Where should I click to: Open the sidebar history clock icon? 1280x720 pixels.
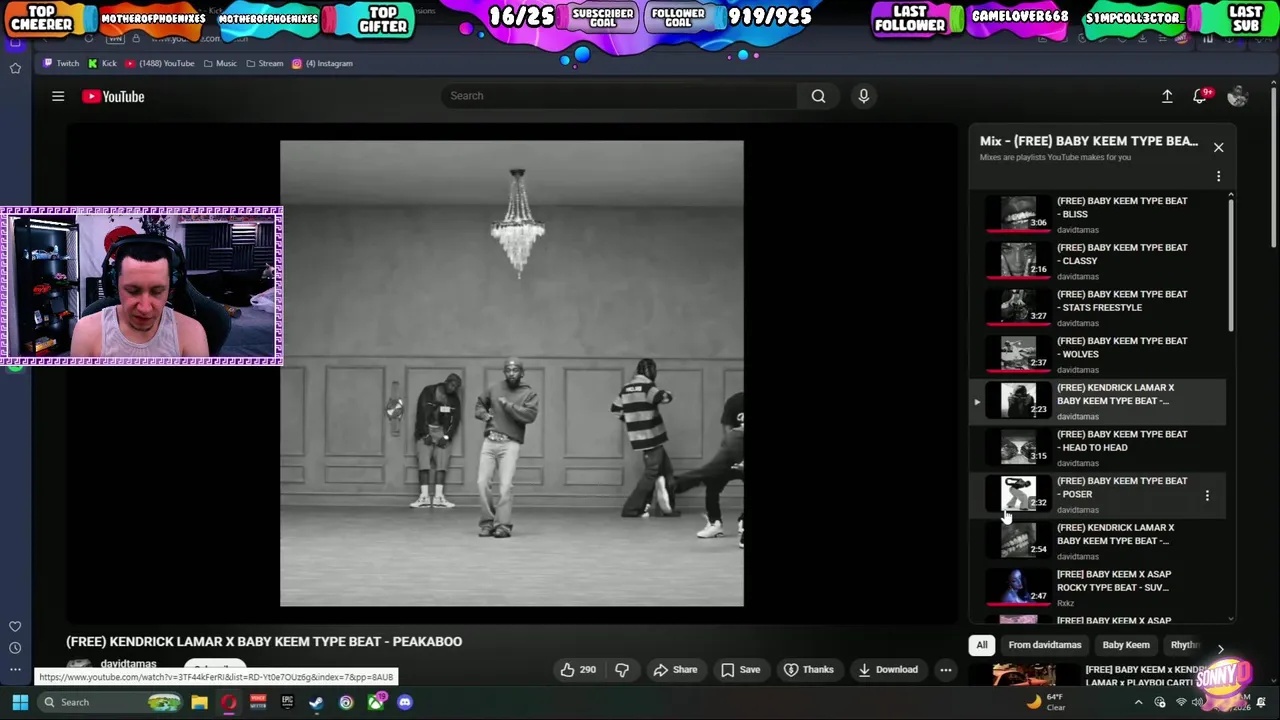point(15,648)
